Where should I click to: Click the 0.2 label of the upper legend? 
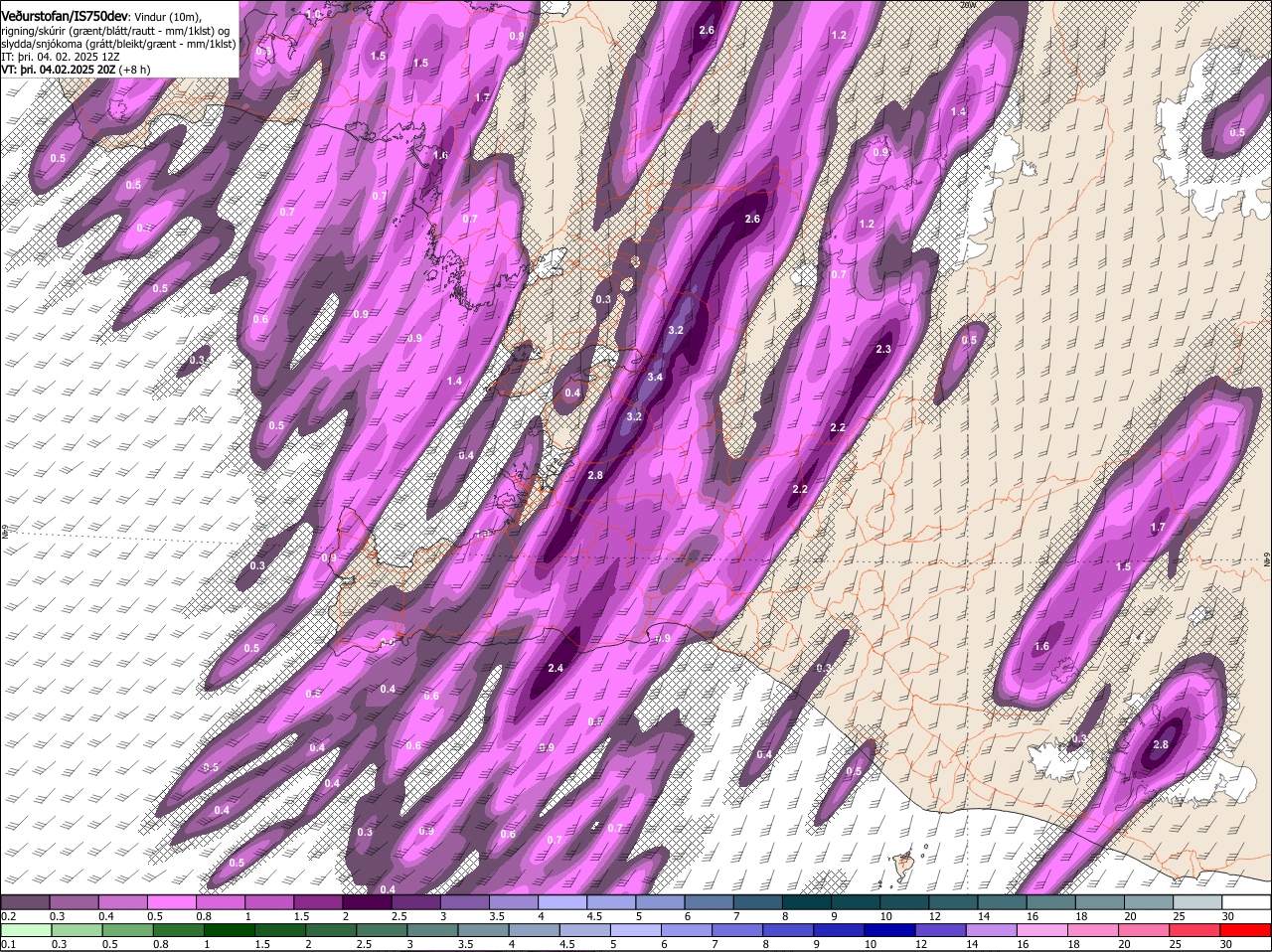(8, 916)
